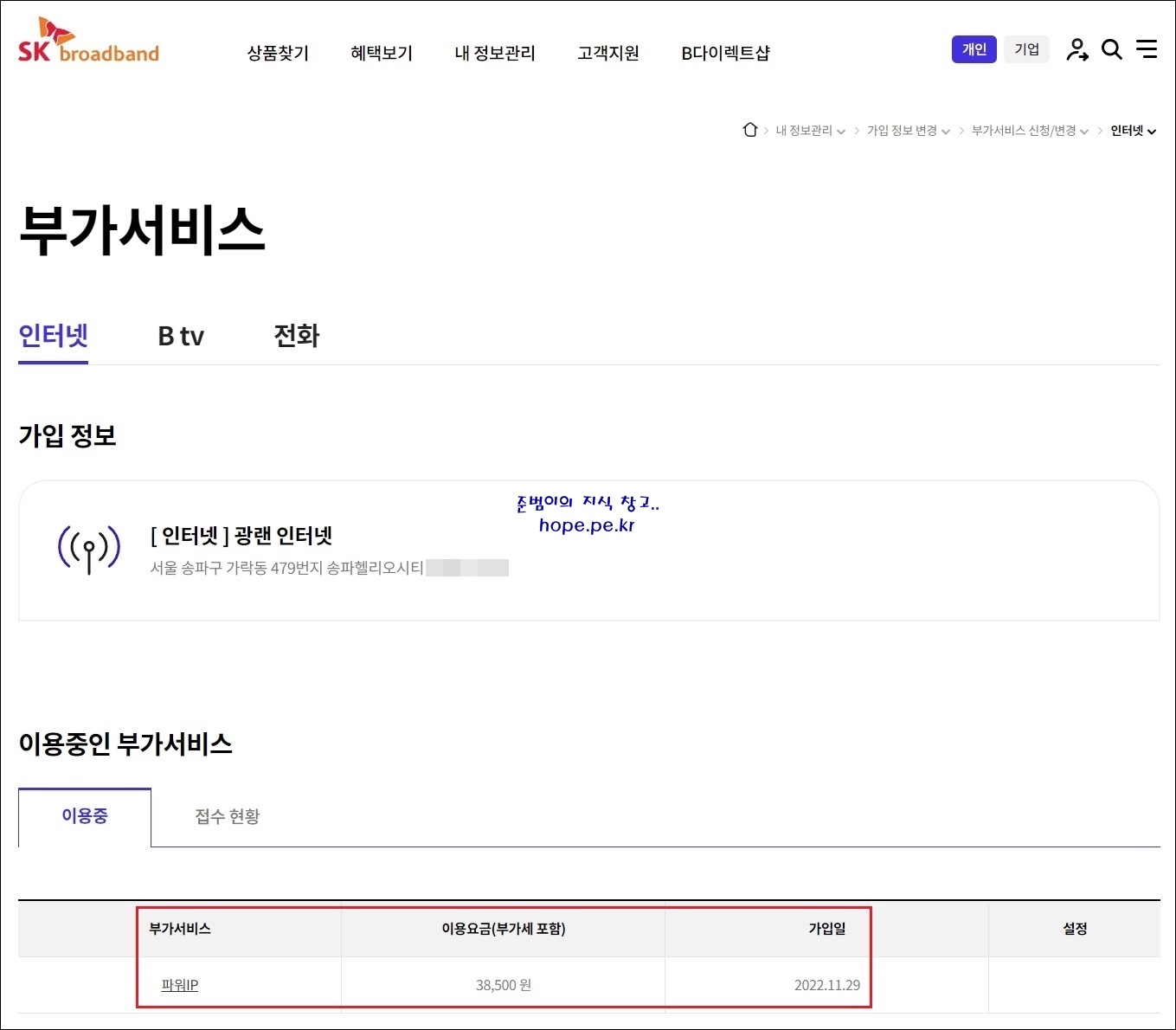
Task: Expand the 부가서비스 신청/변경 breadcrumb dropdown
Action: point(1030,131)
